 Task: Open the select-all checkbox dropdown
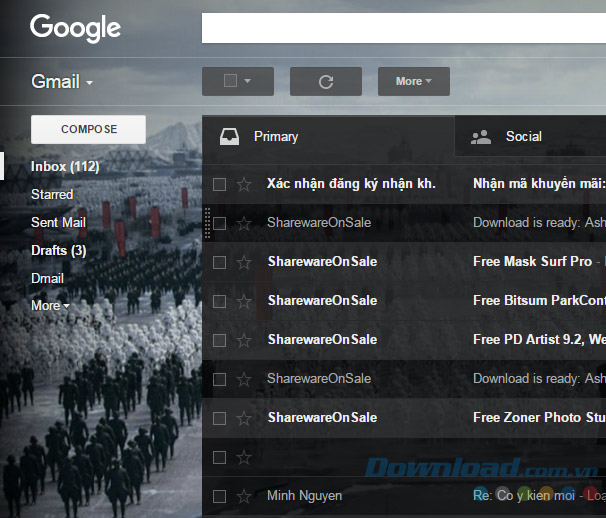tap(238, 82)
